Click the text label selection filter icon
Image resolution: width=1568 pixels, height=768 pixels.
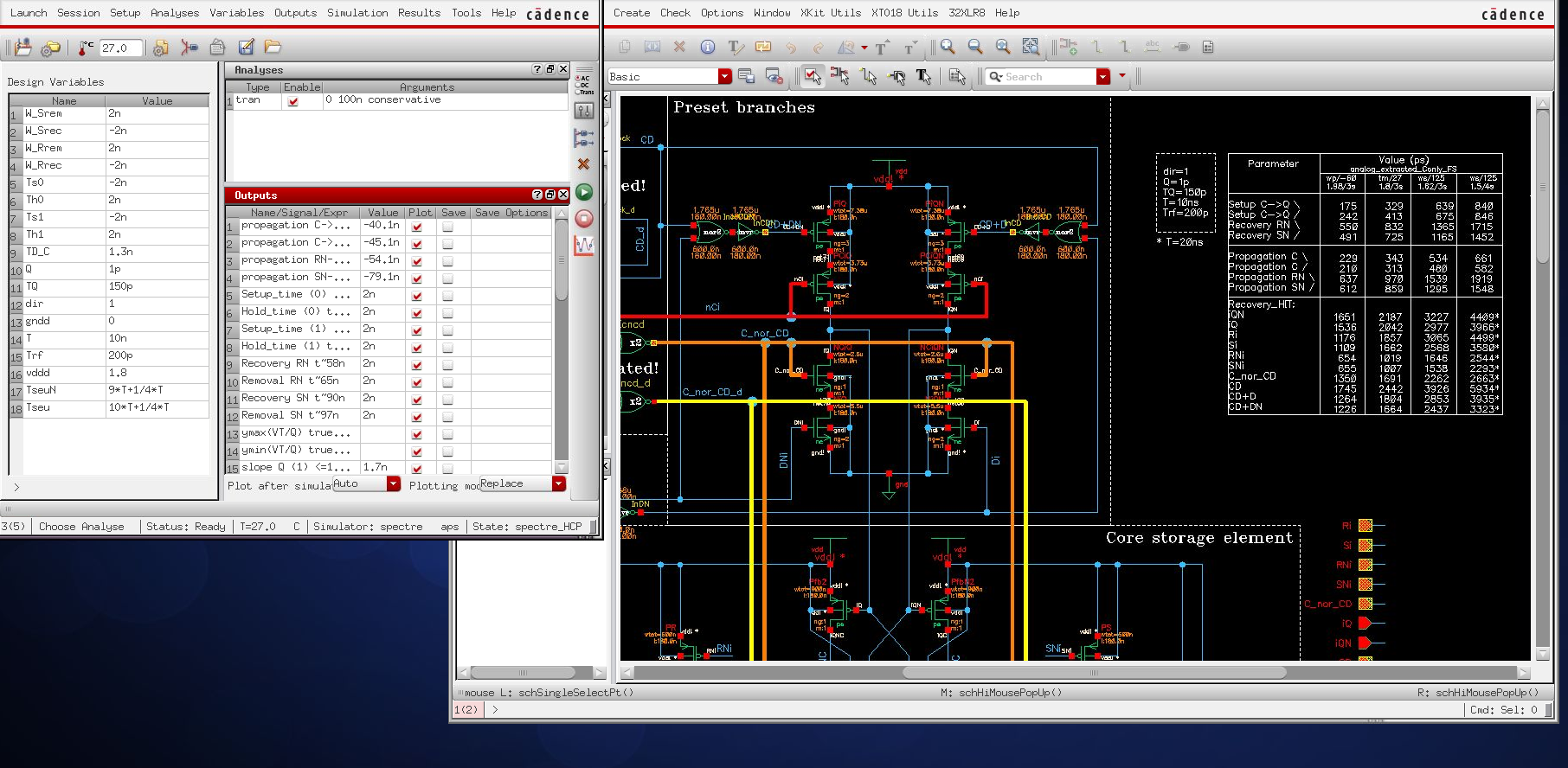pos(924,77)
